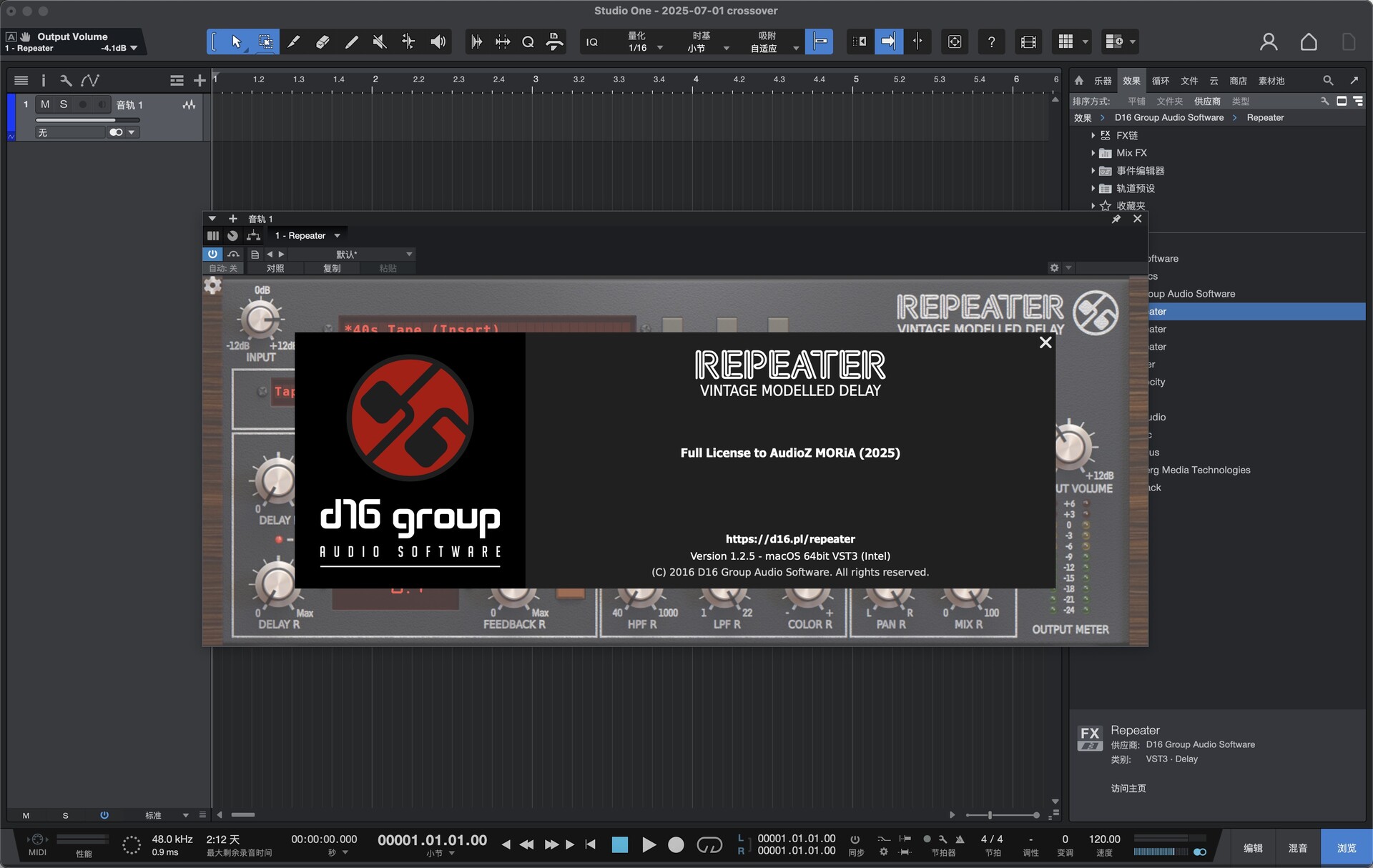The height and width of the screenshot is (868, 1373).
Task: Click the Play transport button
Action: pyautogui.click(x=649, y=845)
